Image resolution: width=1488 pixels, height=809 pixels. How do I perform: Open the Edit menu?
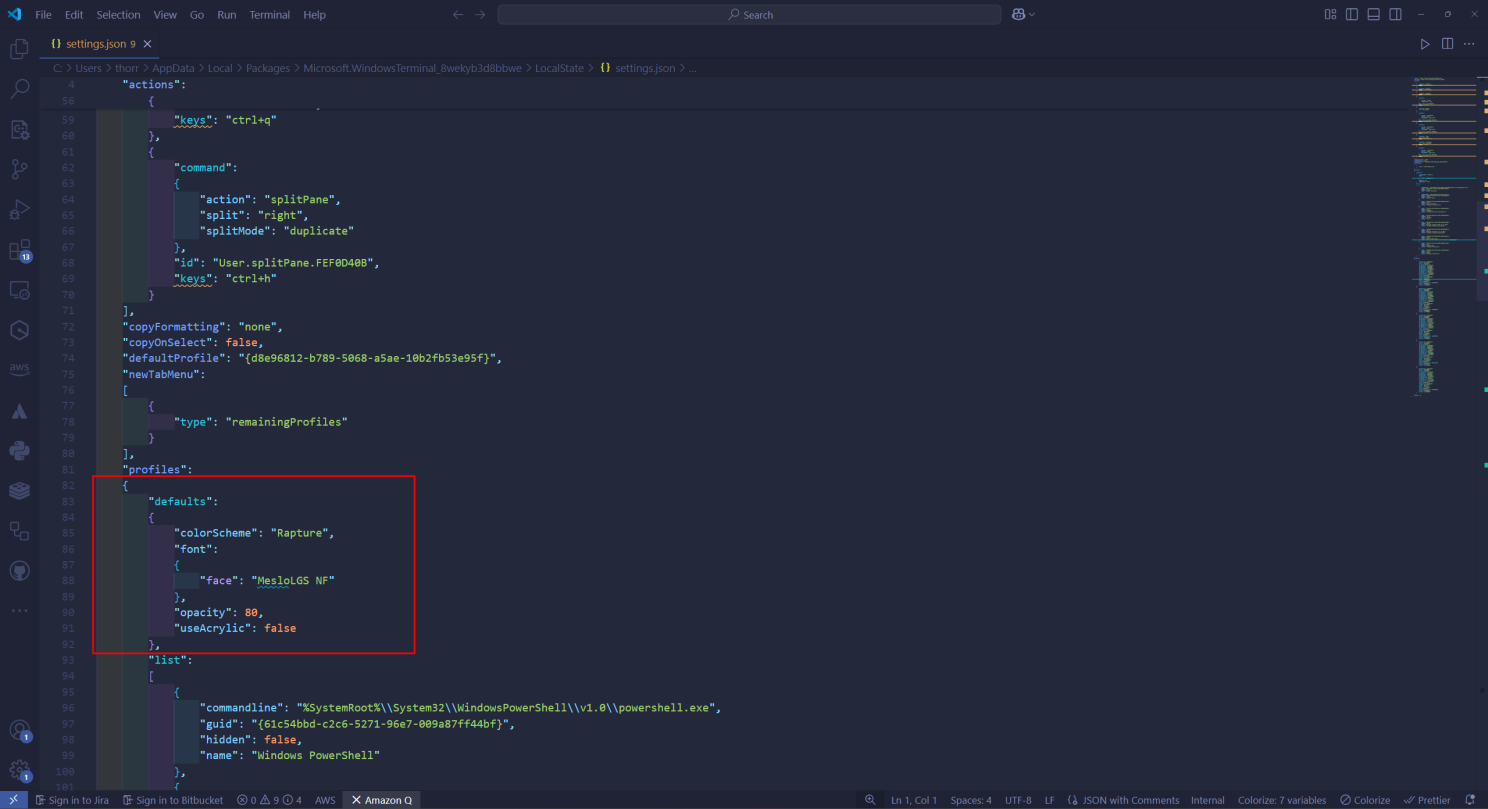74,15
